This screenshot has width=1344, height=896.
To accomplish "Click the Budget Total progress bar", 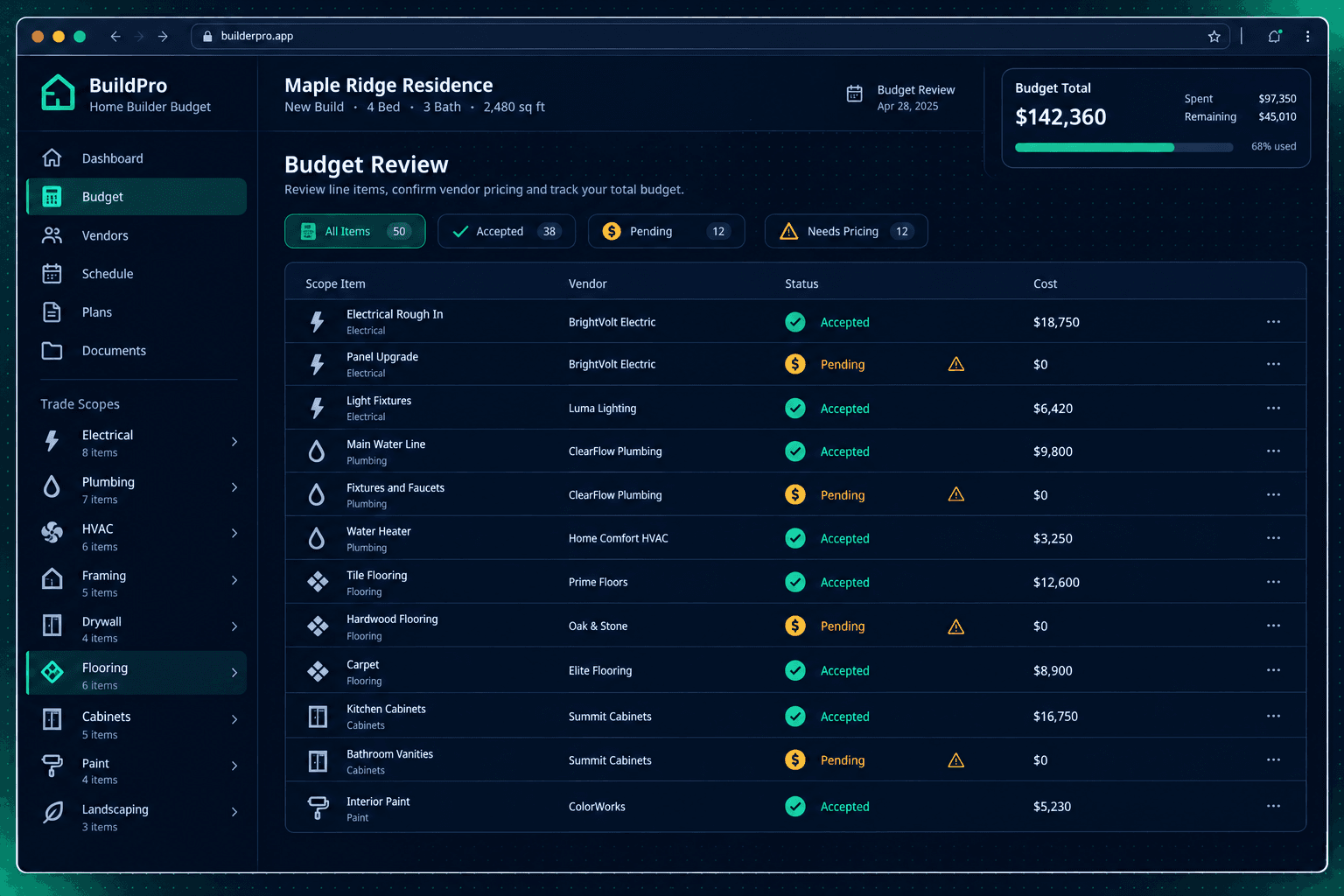I will click(x=1124, y=147).
